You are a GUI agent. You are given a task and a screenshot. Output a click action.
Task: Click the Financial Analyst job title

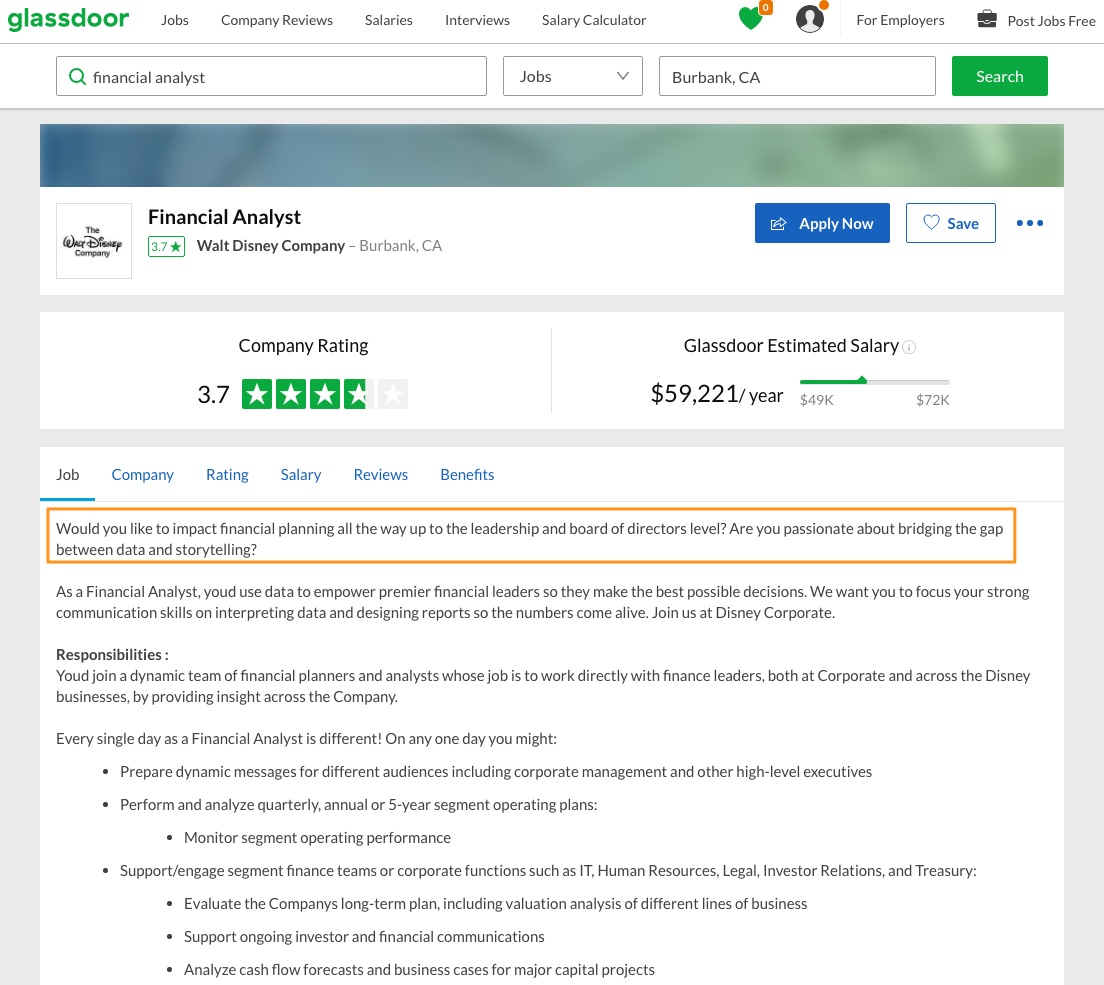coord(224,217)
